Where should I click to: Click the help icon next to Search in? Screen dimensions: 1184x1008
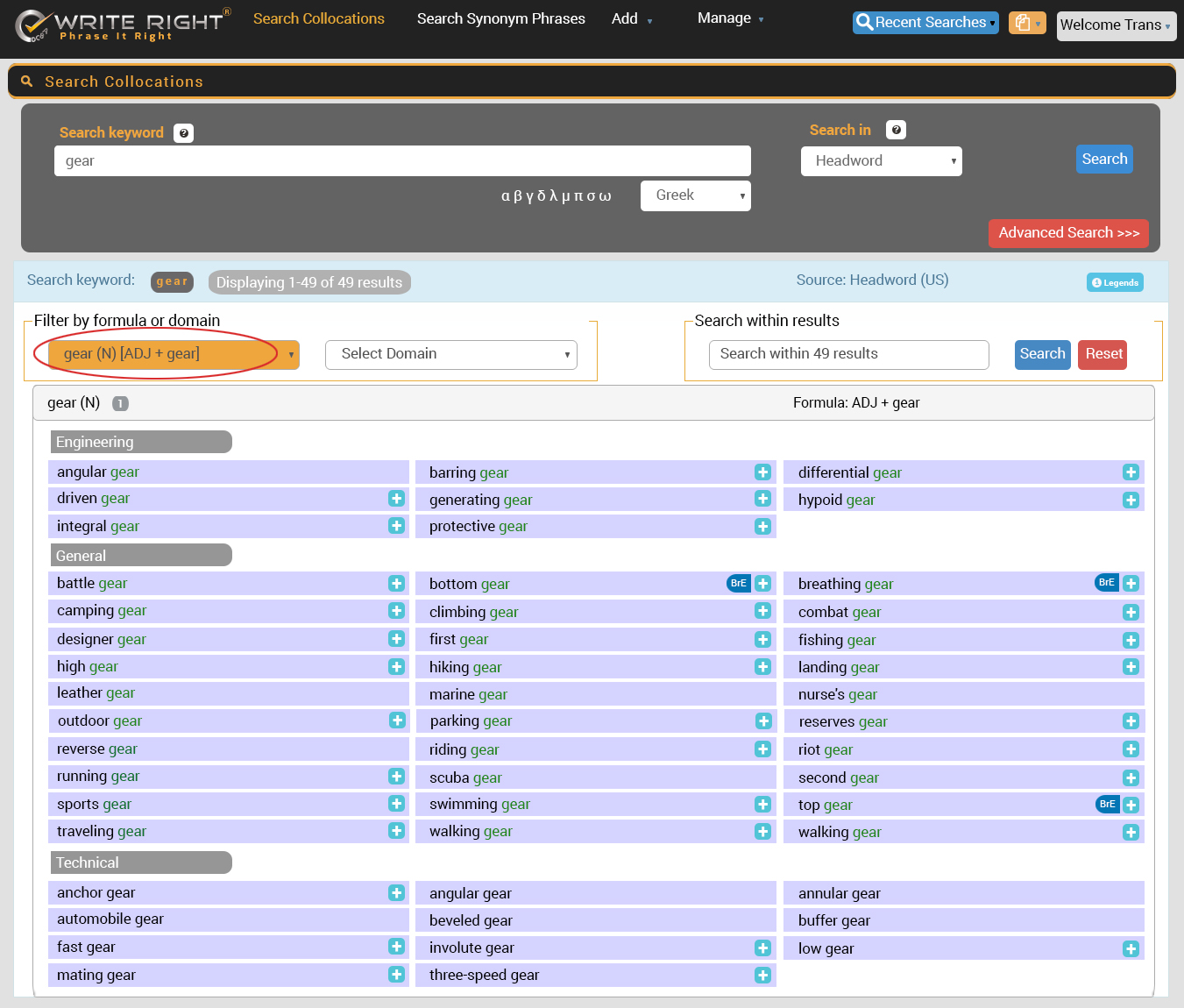tap(896, 130)
